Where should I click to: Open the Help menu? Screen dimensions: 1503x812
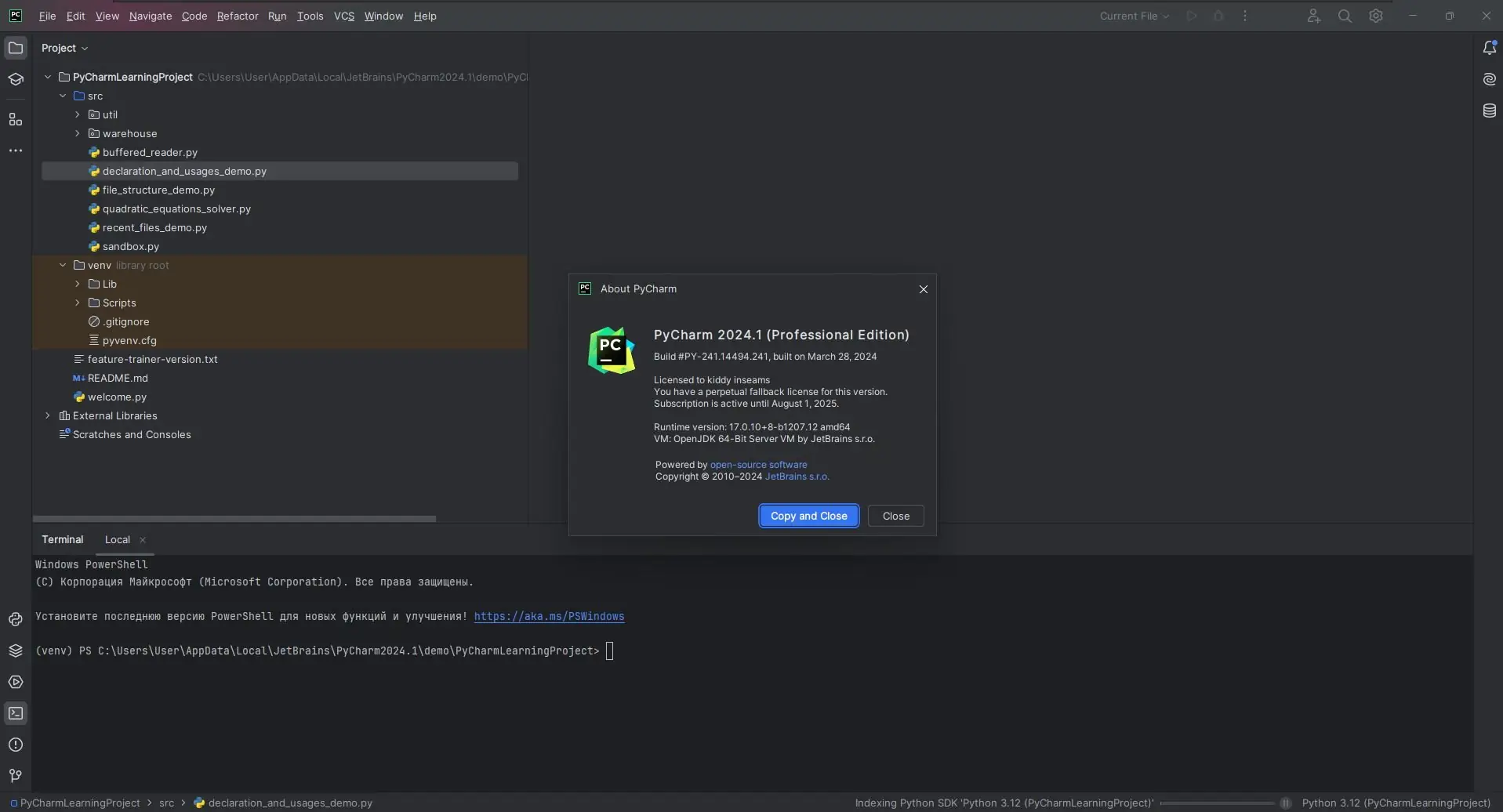(425, 16)
